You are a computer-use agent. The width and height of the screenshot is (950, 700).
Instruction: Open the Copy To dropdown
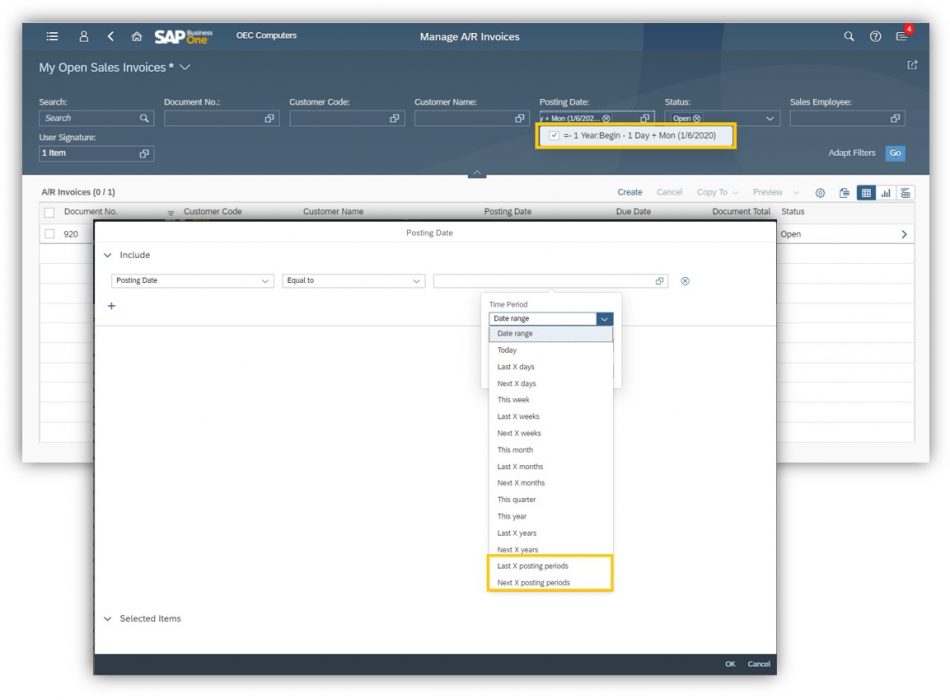717,192
